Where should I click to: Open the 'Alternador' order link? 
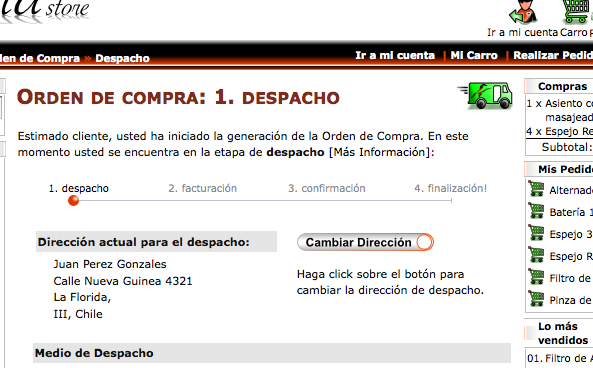click(x=571, y=190)
